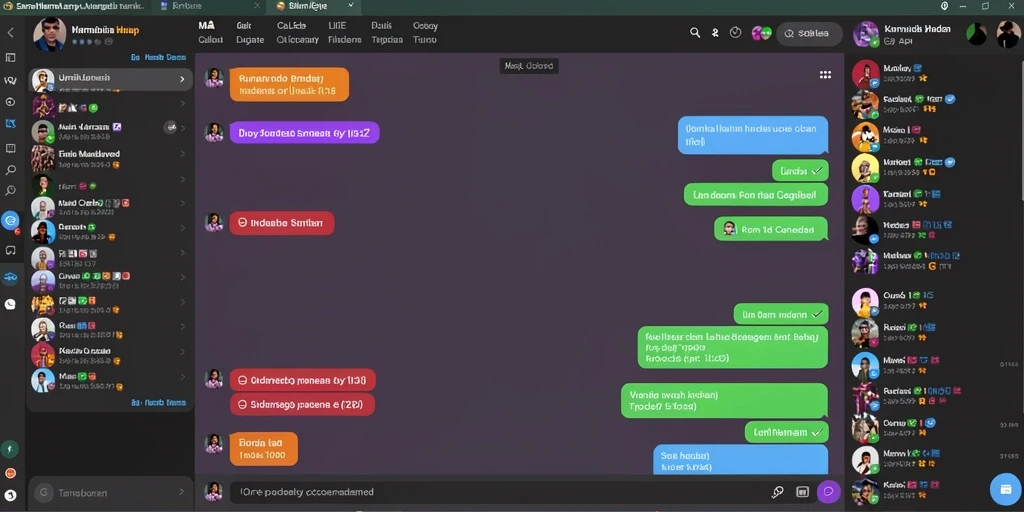Click the Sobles pill button in header
The image size is (1024, 512).
tap(809, 33)
